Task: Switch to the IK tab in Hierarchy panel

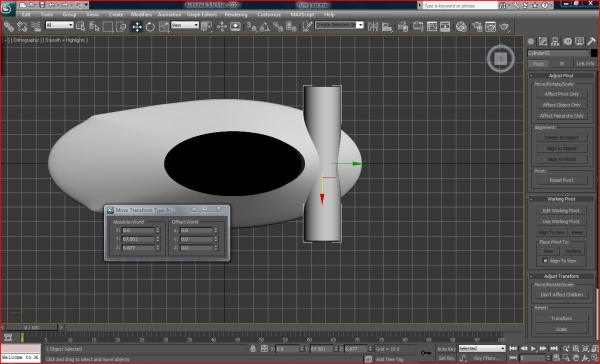Action: (562, 64)
